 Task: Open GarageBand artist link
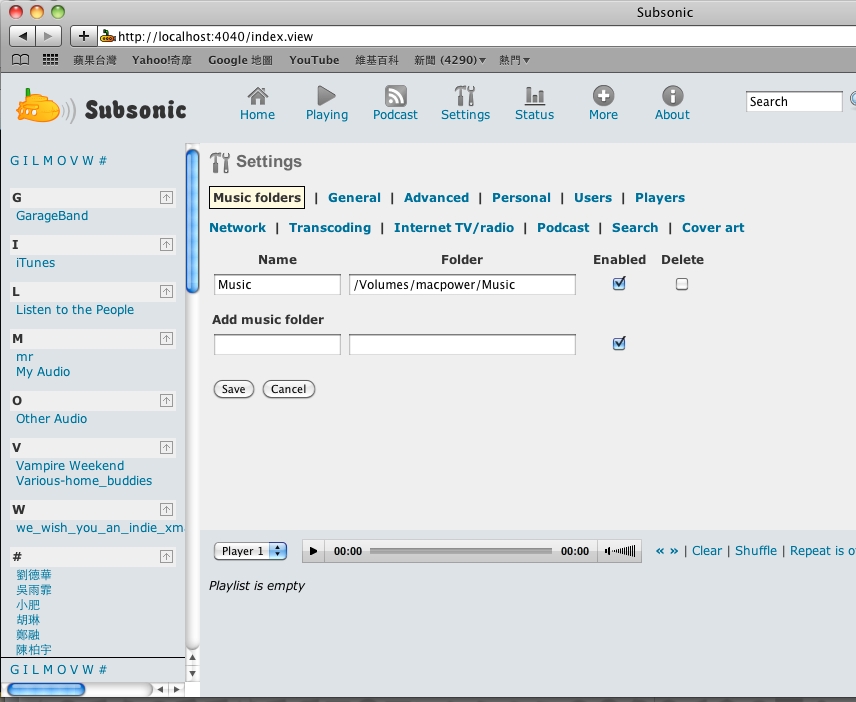pyautogui.click(x=52, y=216)
